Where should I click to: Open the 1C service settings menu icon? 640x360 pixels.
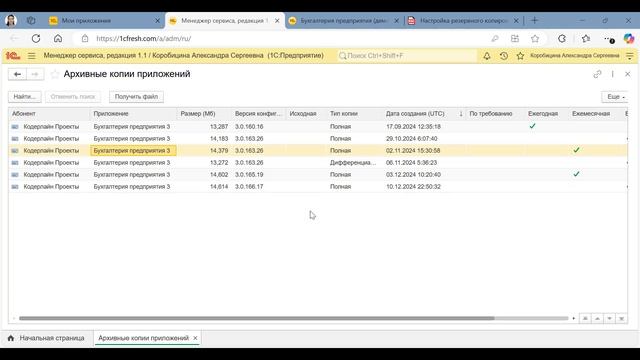tap(630, 56)
